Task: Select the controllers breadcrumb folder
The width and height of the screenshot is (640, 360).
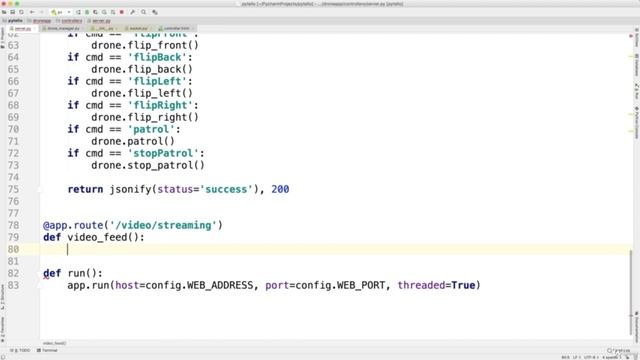Action: click(x=69, y=20)
